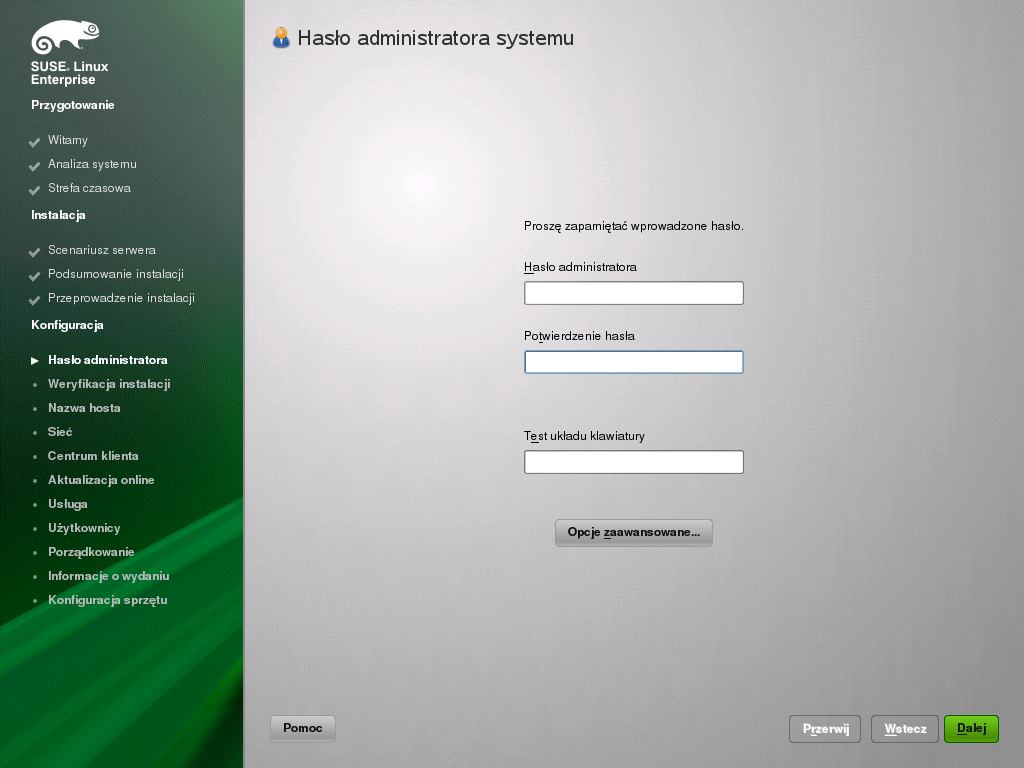
Task: Click the administrator user icon beside title
Action: (x=281, y=38)
